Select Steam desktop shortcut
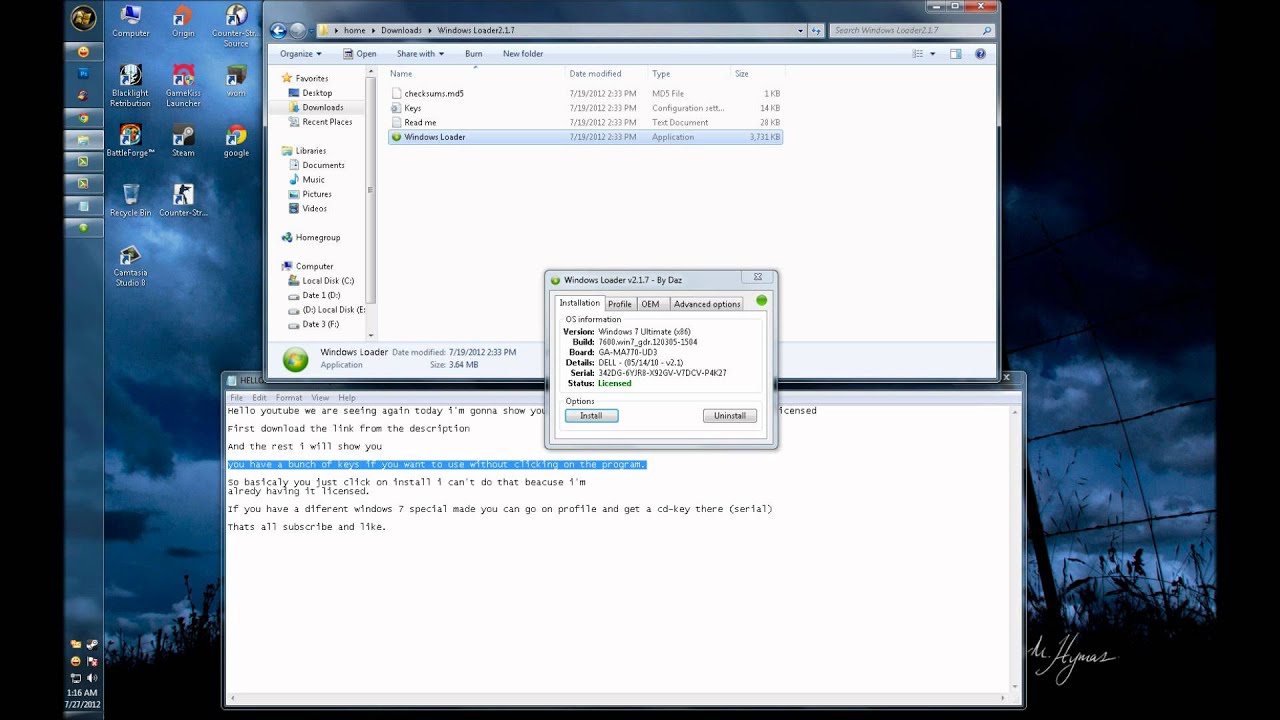1280x720 pixels. [183, 141]
